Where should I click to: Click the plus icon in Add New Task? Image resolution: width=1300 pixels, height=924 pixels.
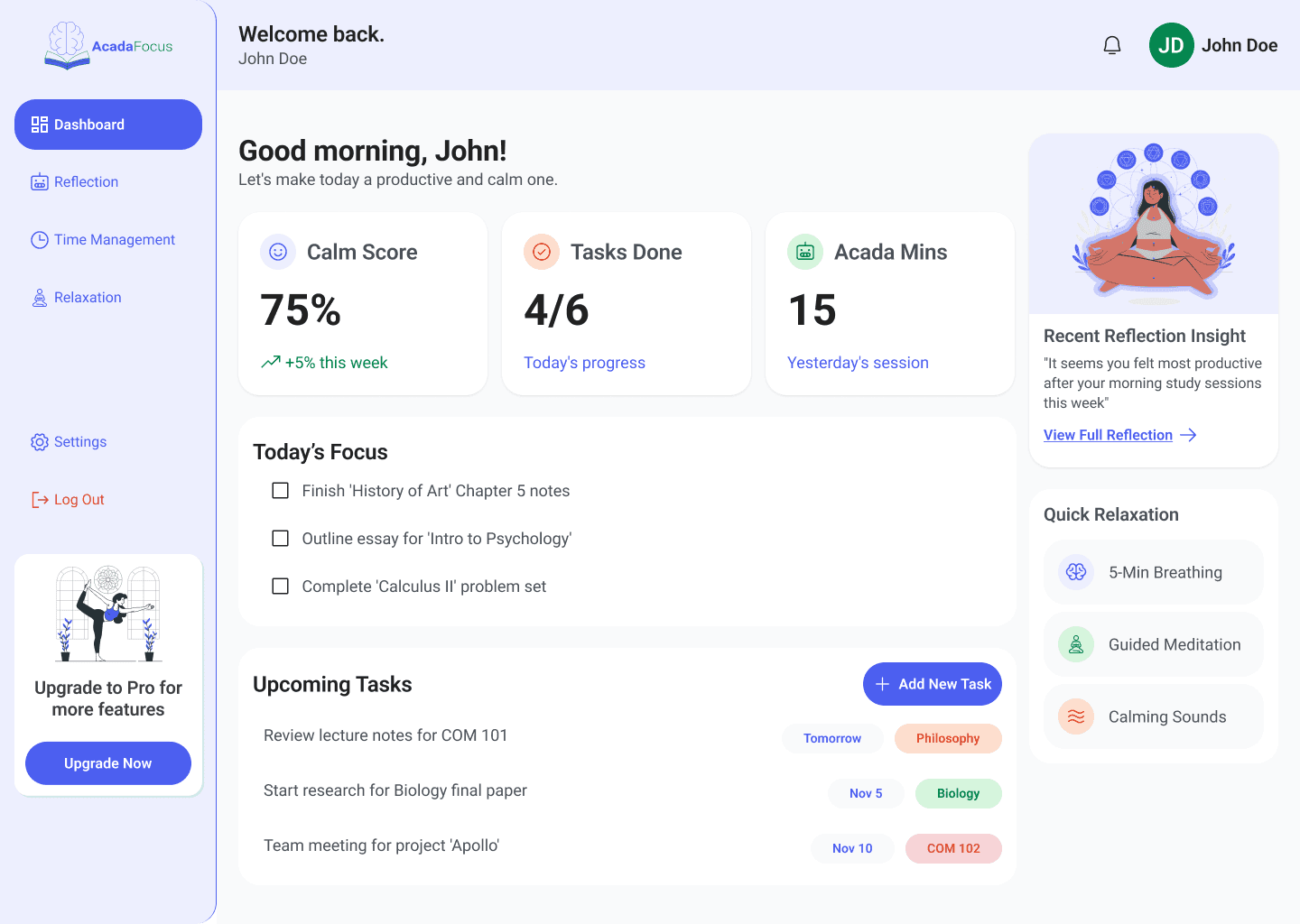coord(883,684)
